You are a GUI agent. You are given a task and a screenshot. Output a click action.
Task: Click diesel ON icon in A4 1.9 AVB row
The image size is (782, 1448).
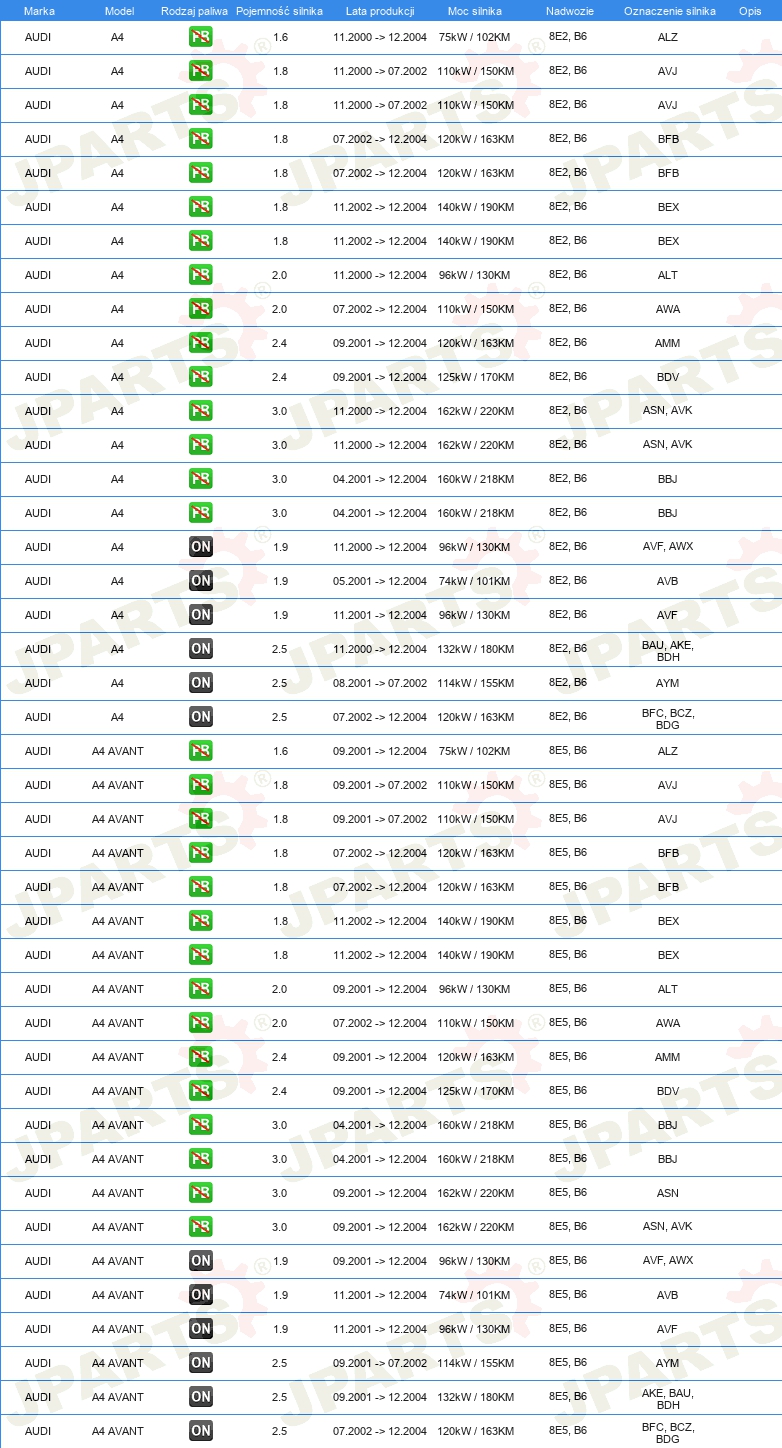point(201,581)
